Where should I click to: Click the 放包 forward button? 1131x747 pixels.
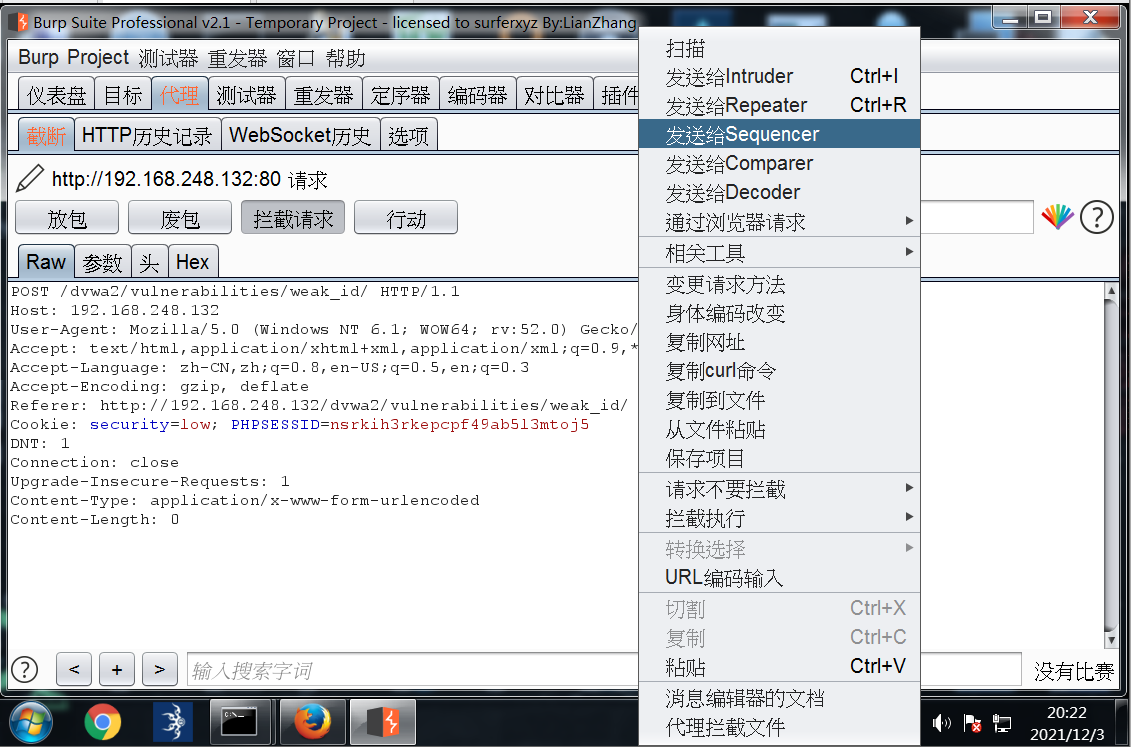pyautogui.click(x=67, y=218)
